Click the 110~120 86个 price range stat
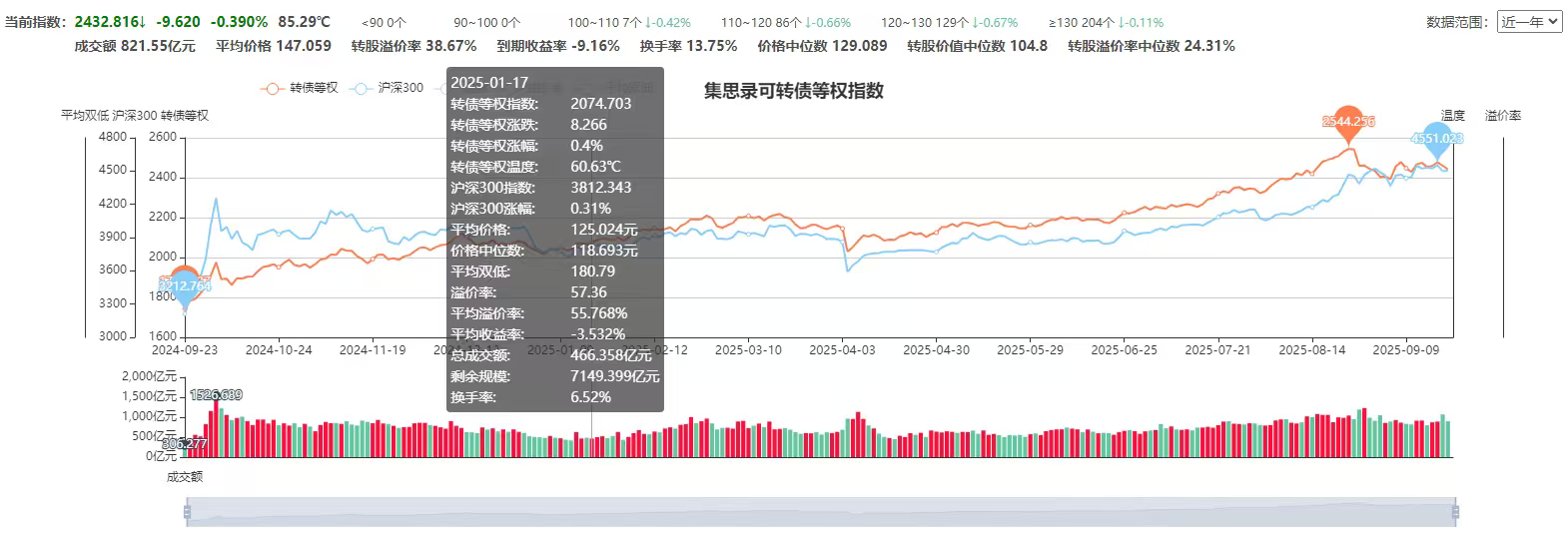Screen dimensions: 1568x538 (760, 22)
